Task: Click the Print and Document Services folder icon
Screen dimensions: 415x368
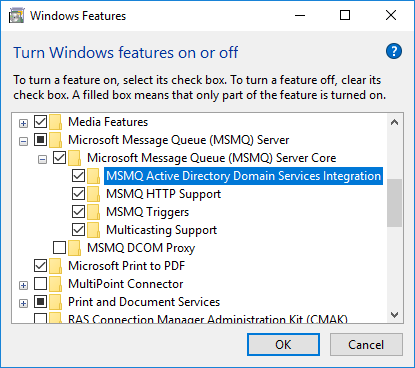Action: point(56,302)
